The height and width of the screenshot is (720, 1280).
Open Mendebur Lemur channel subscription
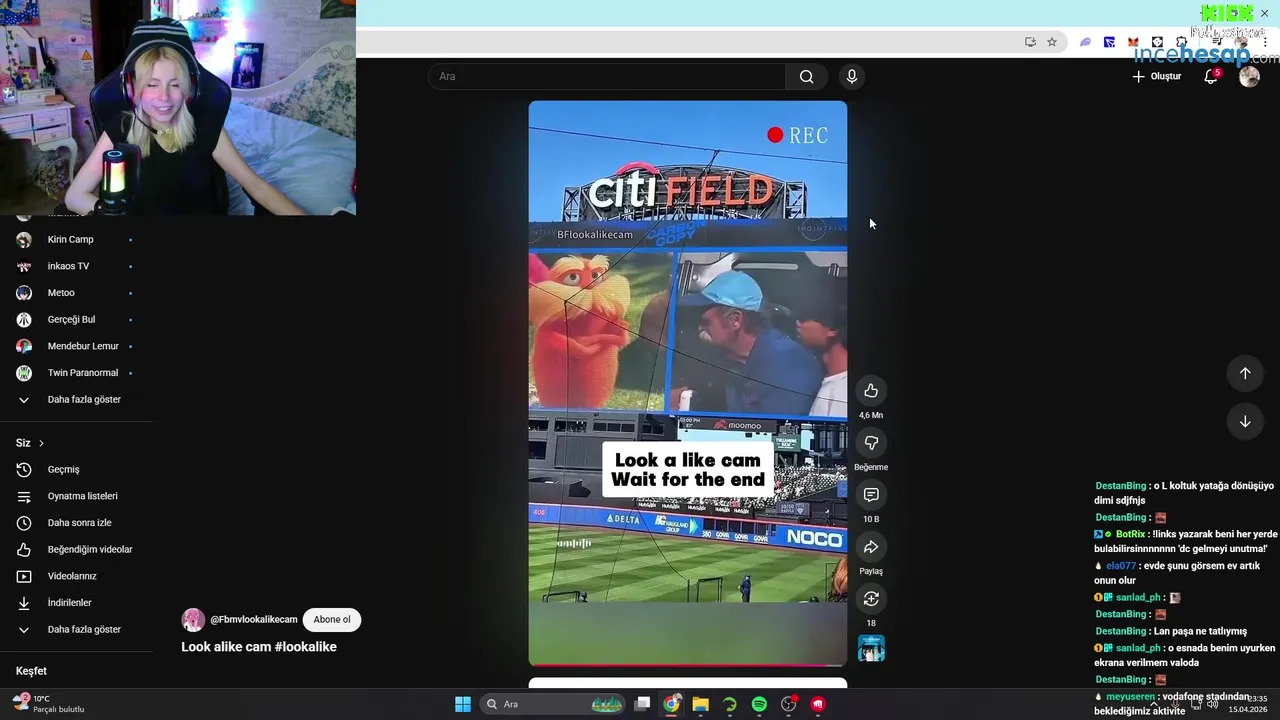pyautogui.click(x=75, y=346)
